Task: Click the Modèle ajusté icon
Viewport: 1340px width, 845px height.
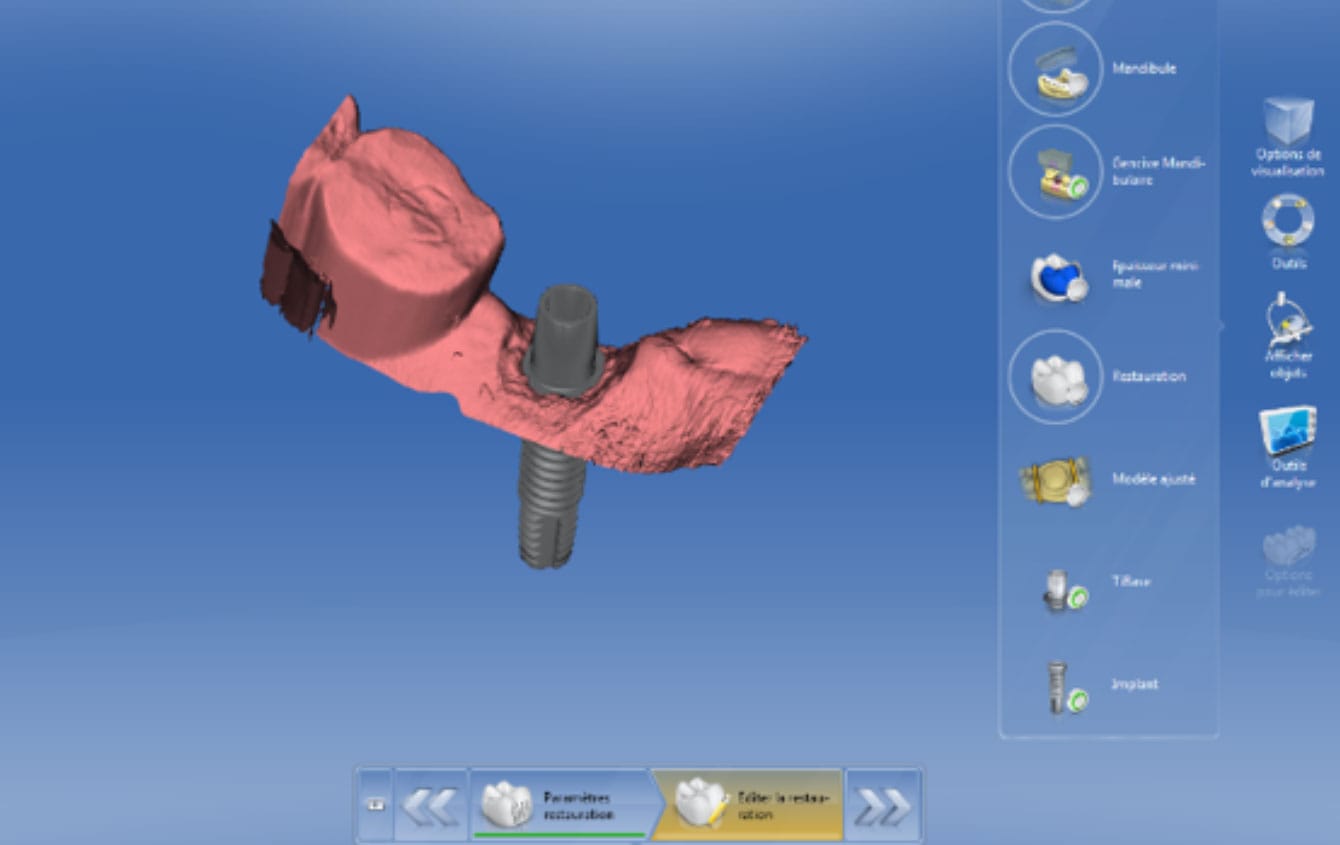Action: [x=1054, y=481]
